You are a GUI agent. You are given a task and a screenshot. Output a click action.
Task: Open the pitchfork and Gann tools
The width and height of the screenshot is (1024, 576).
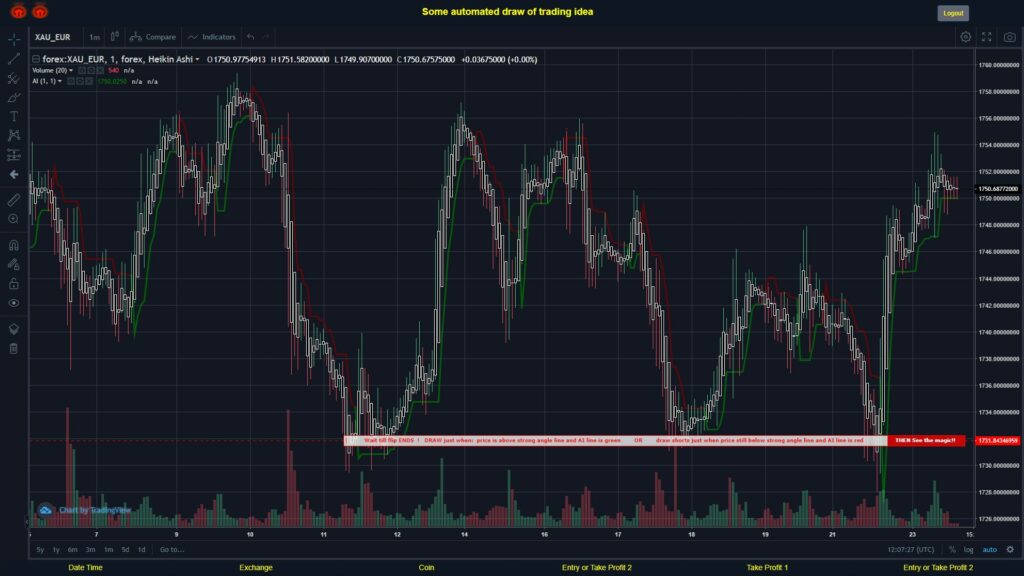(14, 78)
